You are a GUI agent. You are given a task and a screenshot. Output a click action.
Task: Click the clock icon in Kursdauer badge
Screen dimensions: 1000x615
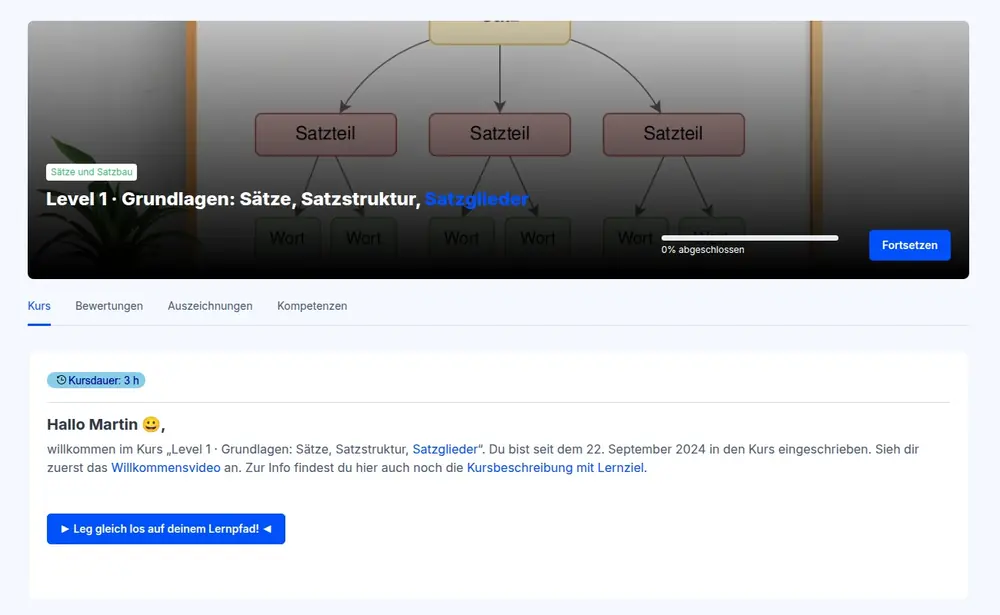[61, 380]
